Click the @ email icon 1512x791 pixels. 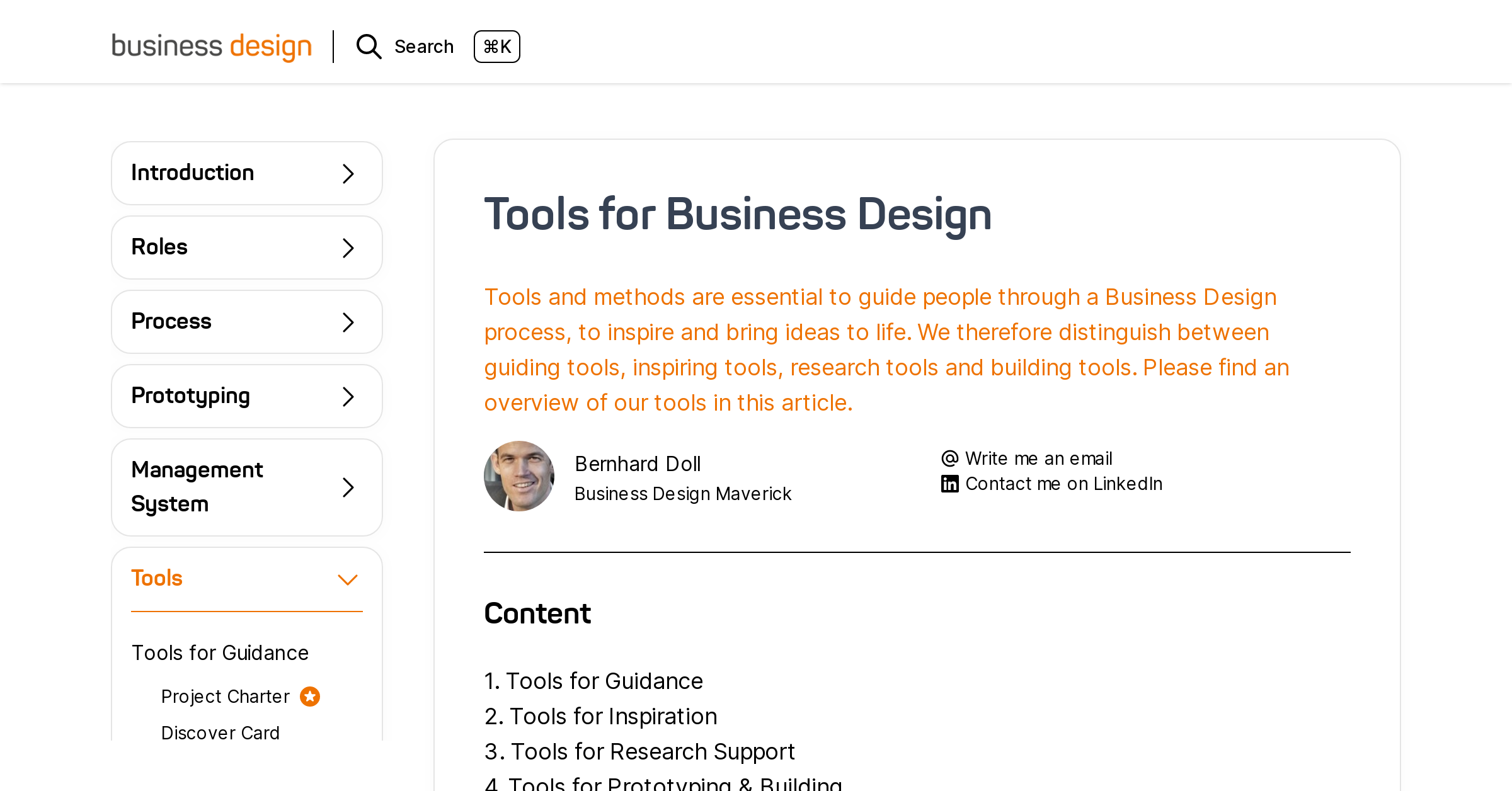pos(950,458)
